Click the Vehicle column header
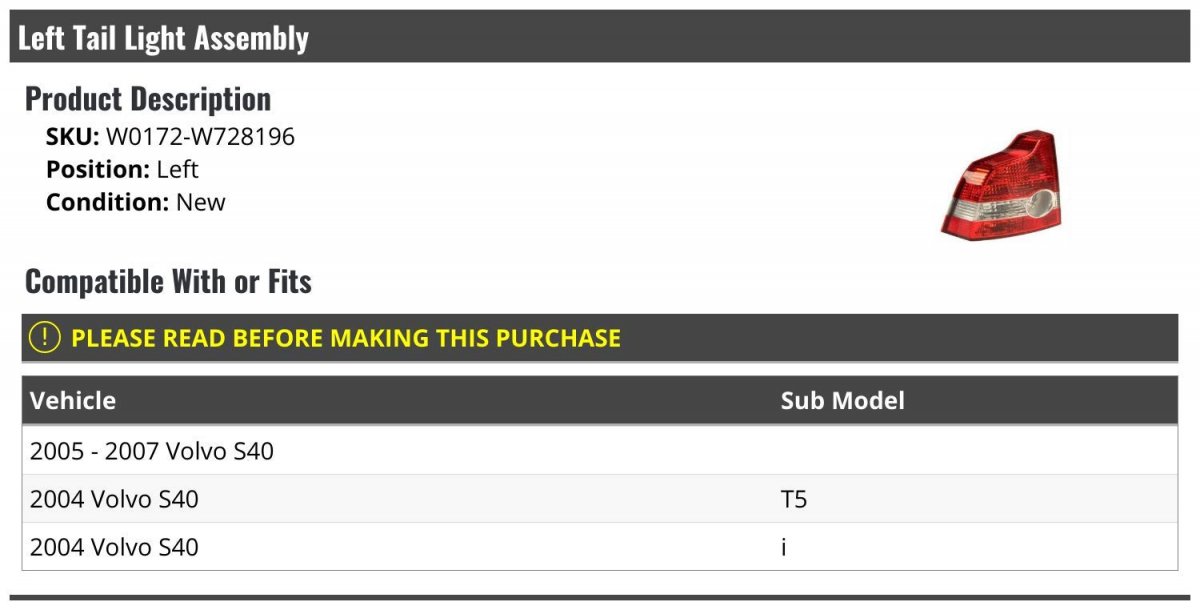The width and height of the screenshot is (1200, 610). [73, 401]
